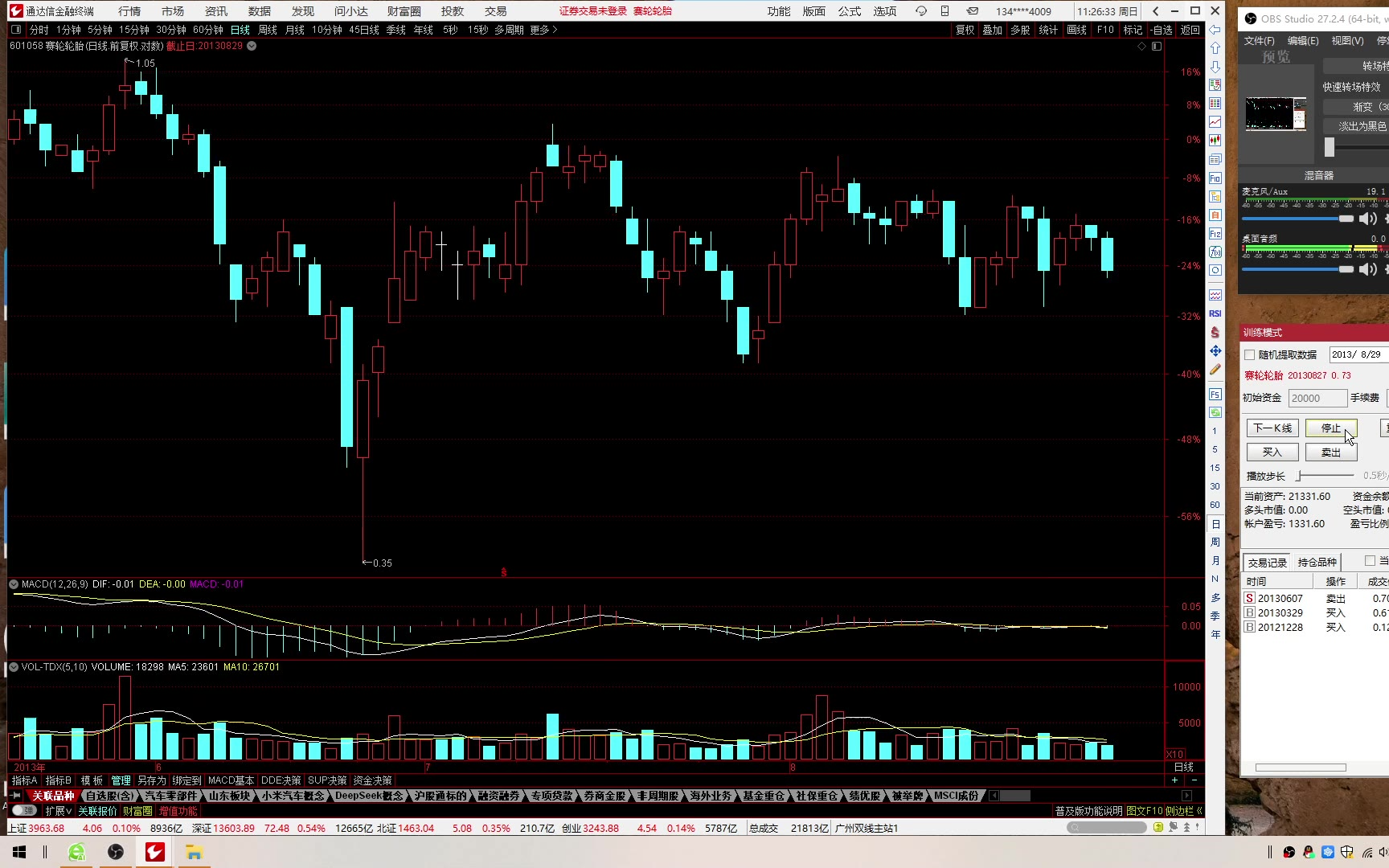The height and width of the screenshot is (868, 1389).
Task: Click the 卖出 button
Action: pos(1331,452)
